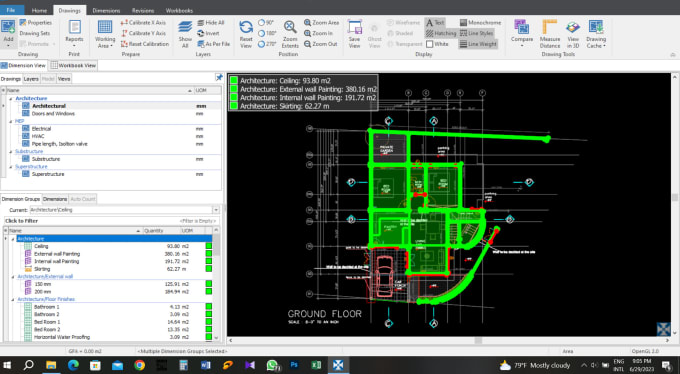This screenshot has height=374, width=680.
Task: Switch to the Dimensions ribbon tab
Action: tap(106, 10)
